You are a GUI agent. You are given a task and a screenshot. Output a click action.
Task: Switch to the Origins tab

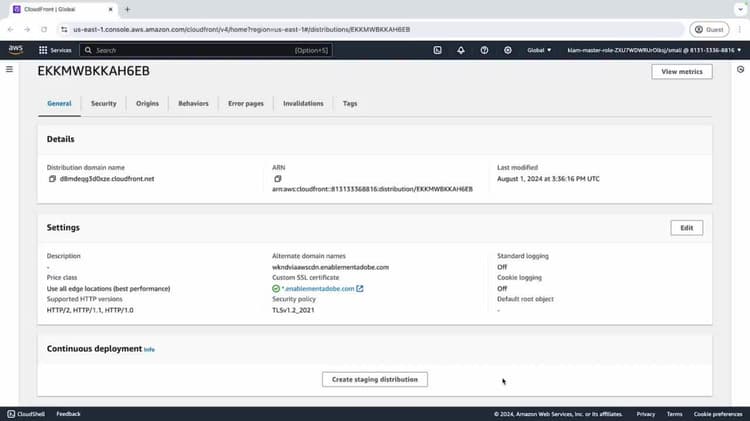147,103
